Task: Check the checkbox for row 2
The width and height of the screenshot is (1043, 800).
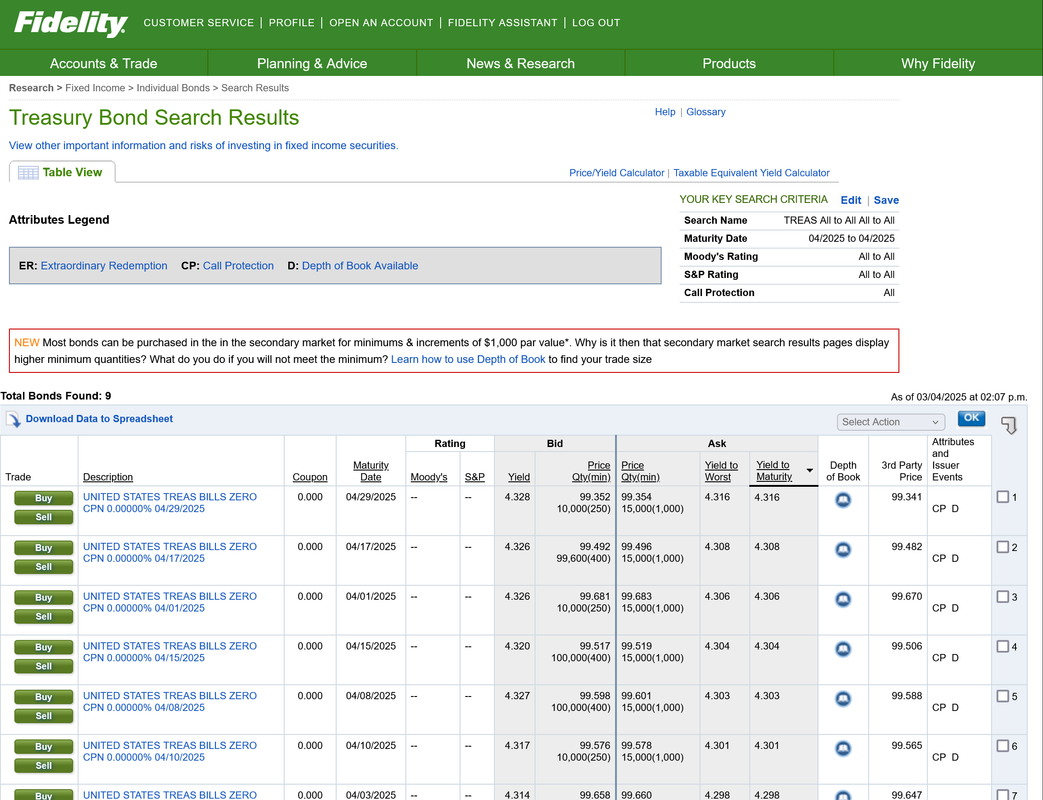Action: point(1002,547)
